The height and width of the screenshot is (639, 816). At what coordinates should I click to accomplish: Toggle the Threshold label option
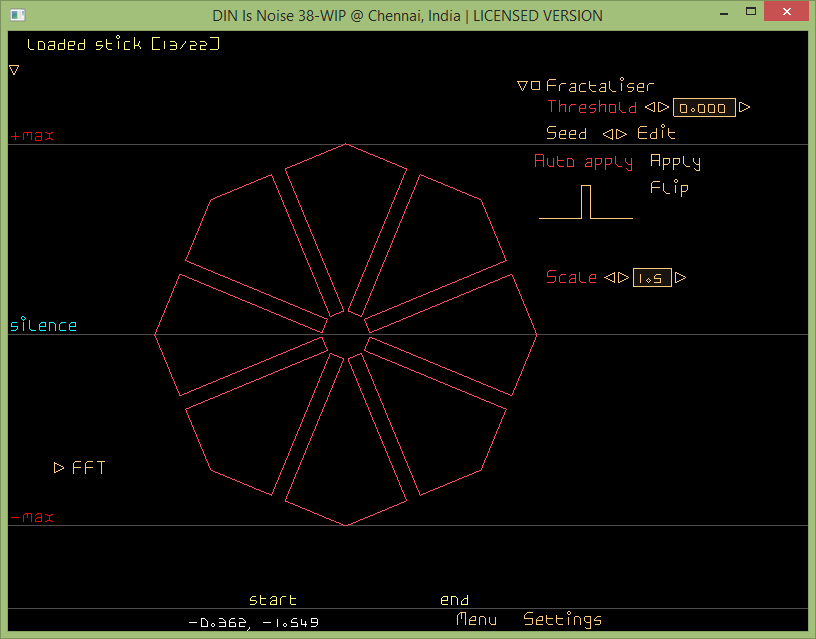[591, 107]
